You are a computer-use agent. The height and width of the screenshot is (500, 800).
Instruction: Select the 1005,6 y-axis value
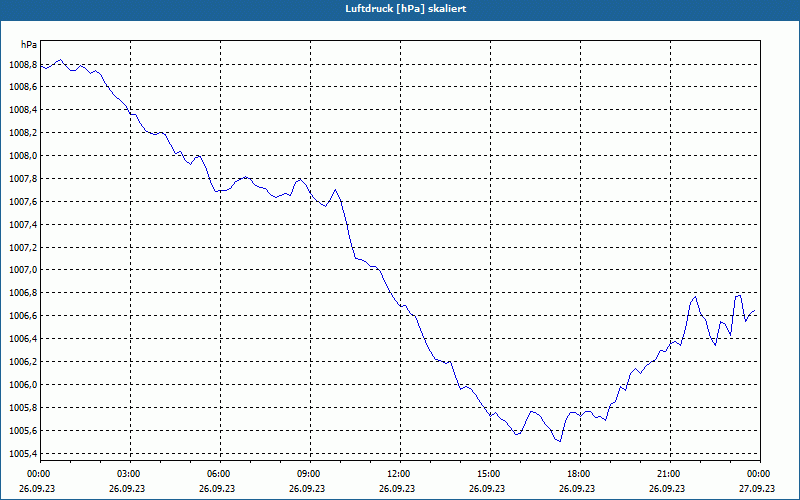pos(23,431)
